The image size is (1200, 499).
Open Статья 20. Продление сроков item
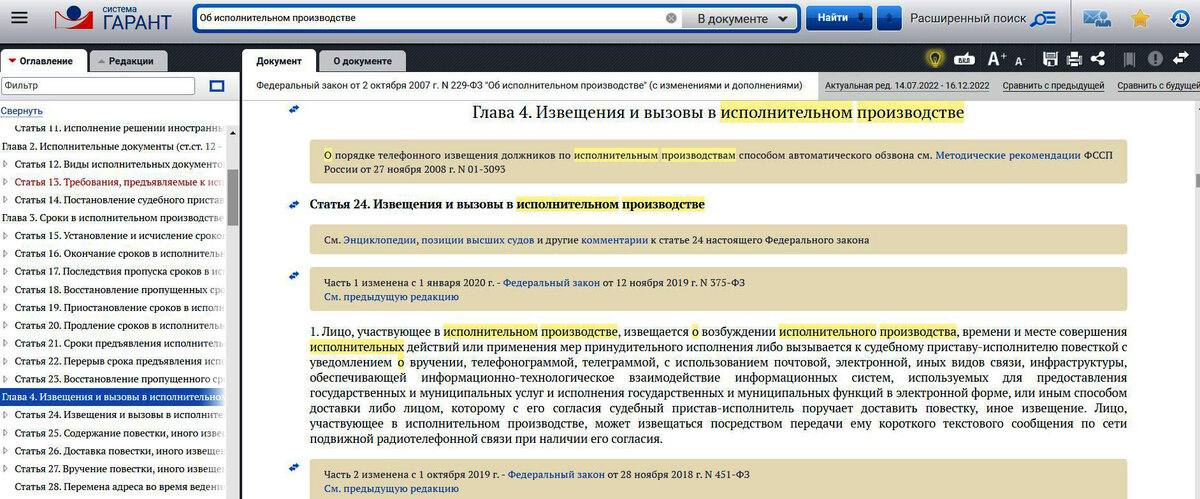tap(118, 326)
